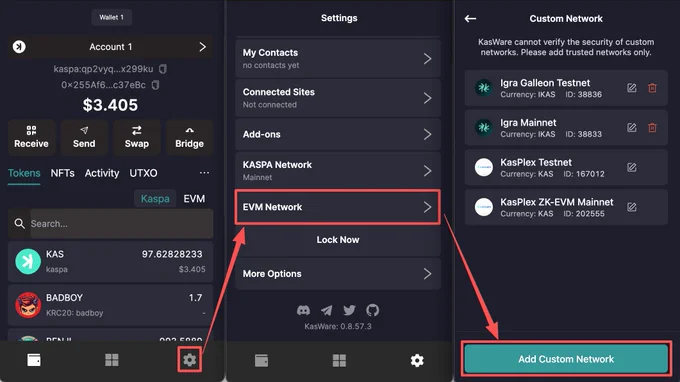Select the EVM token filter

pyautogui.click(x=194, y=199)
